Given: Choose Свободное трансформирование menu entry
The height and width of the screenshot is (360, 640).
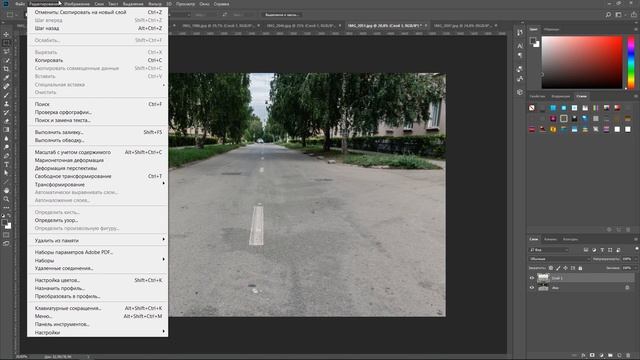Looking at the screenshot, I should click(98, 176).
